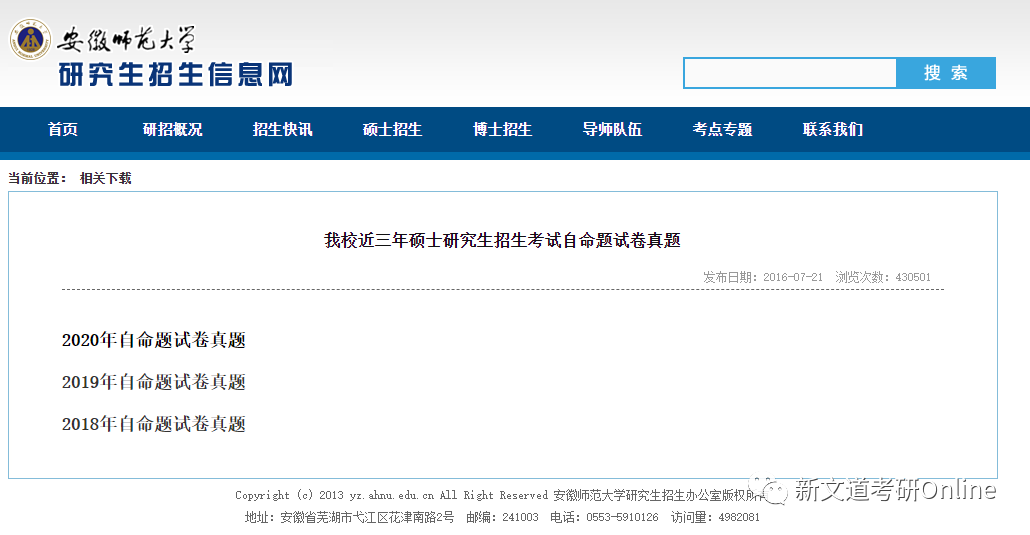
Task: Select 招生快讯 from the navigation bar
Action: (282, 129)
